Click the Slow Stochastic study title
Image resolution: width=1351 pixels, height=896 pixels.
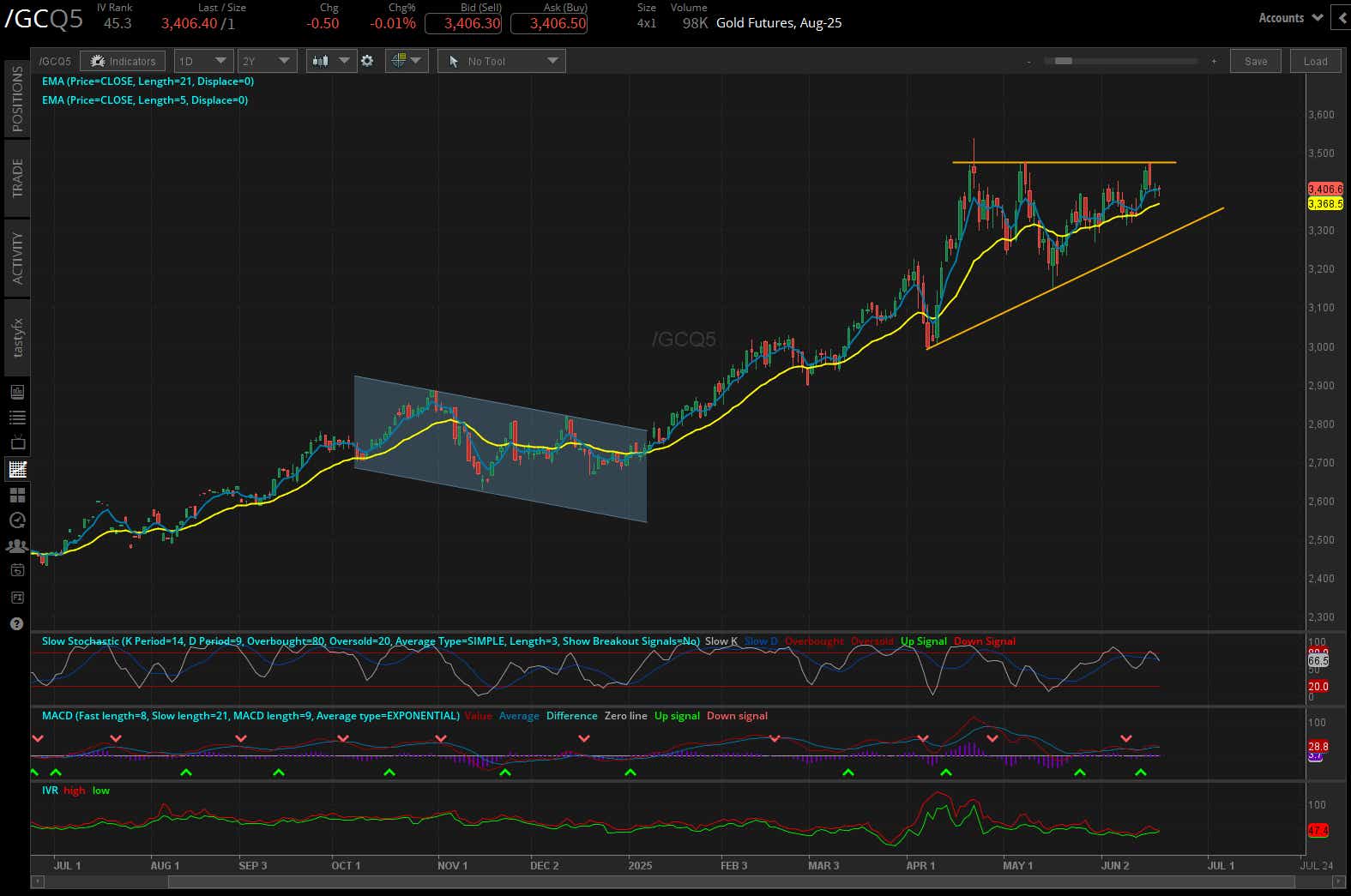tap(371, 641)
